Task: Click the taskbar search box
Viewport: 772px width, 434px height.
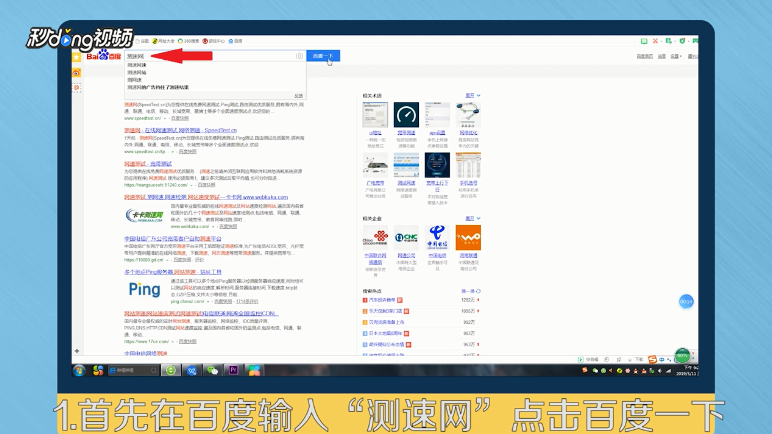Action: 133,370
